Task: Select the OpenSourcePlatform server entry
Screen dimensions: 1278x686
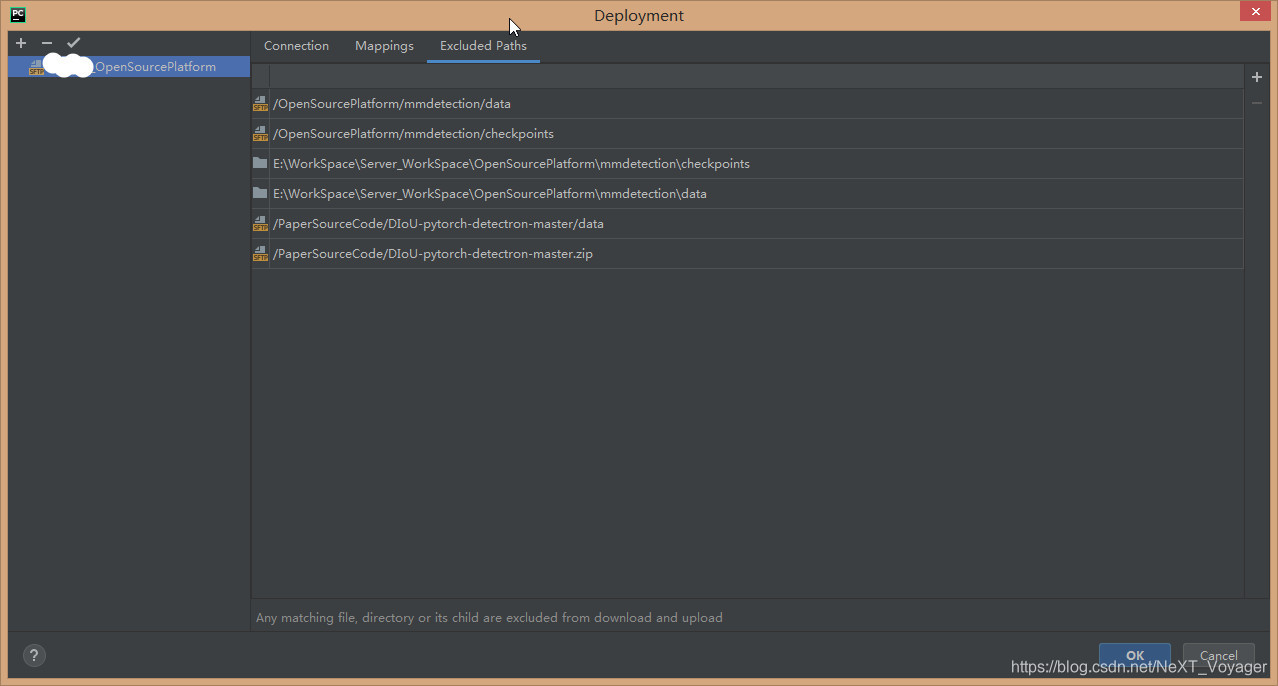Action: coord(129,67)
